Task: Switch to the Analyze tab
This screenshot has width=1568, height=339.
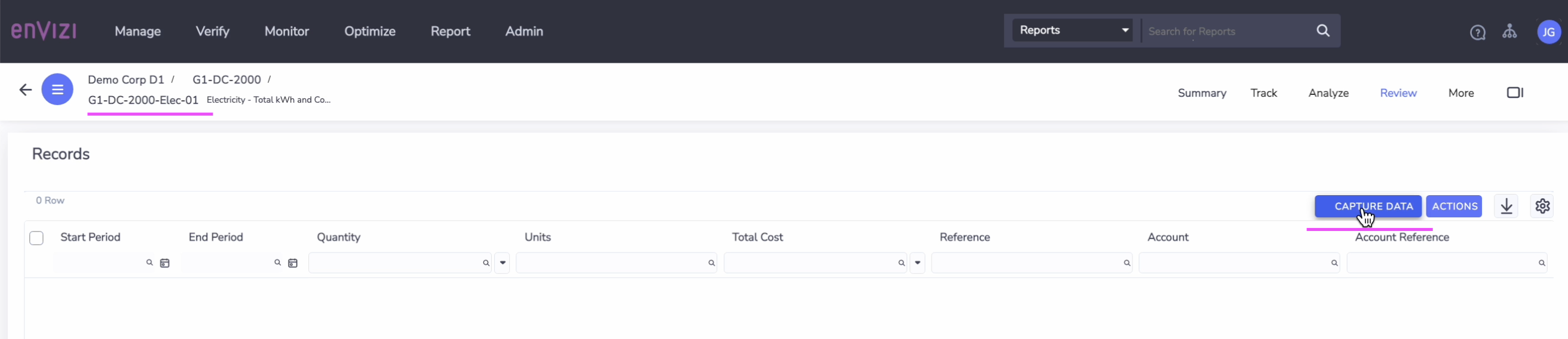Action: click(1328, 93)
